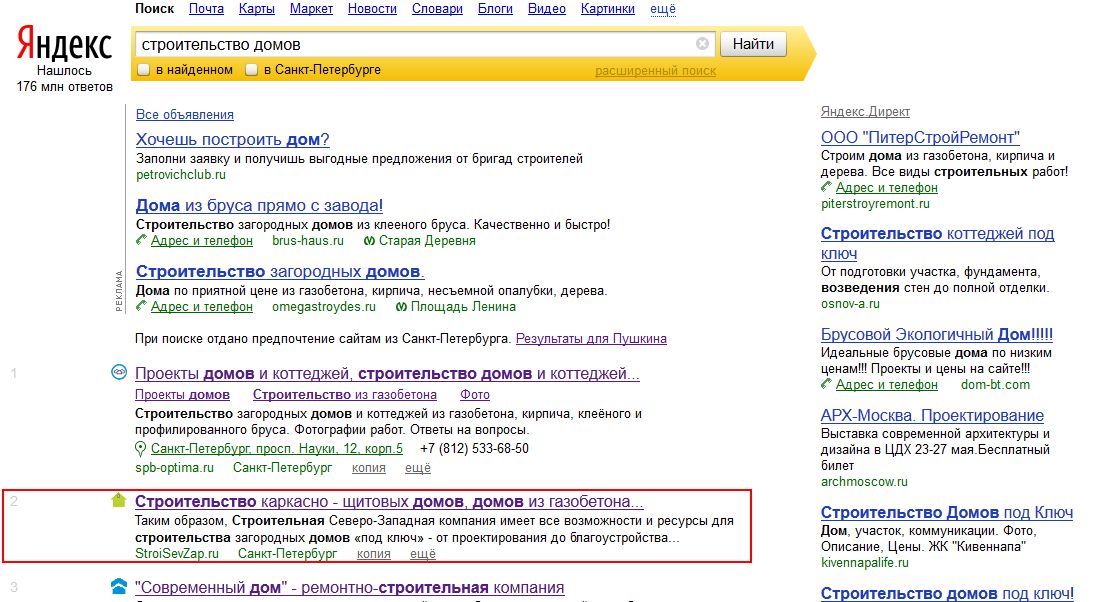Switch to the Карты tab
This screenshot has height=602, width=1112.
[x=257, y=9]
